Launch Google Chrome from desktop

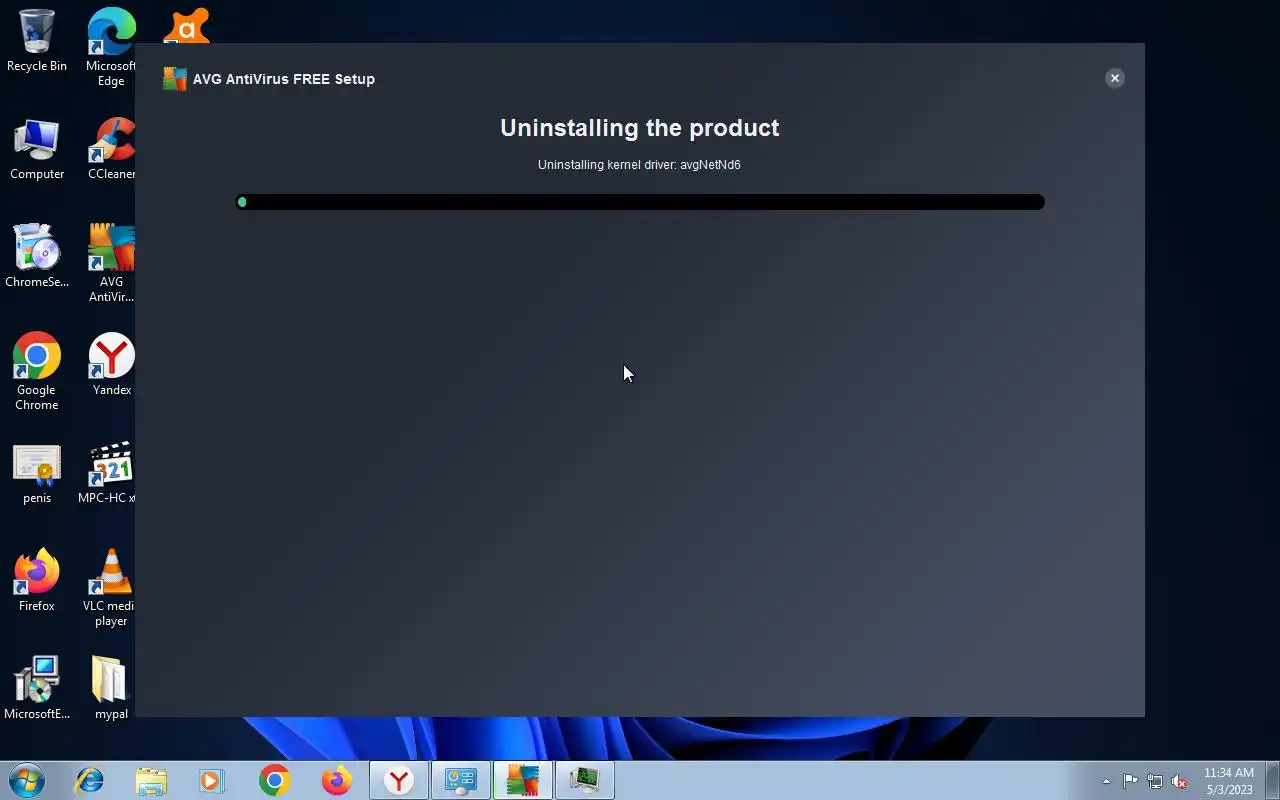[x=37, y=371]
